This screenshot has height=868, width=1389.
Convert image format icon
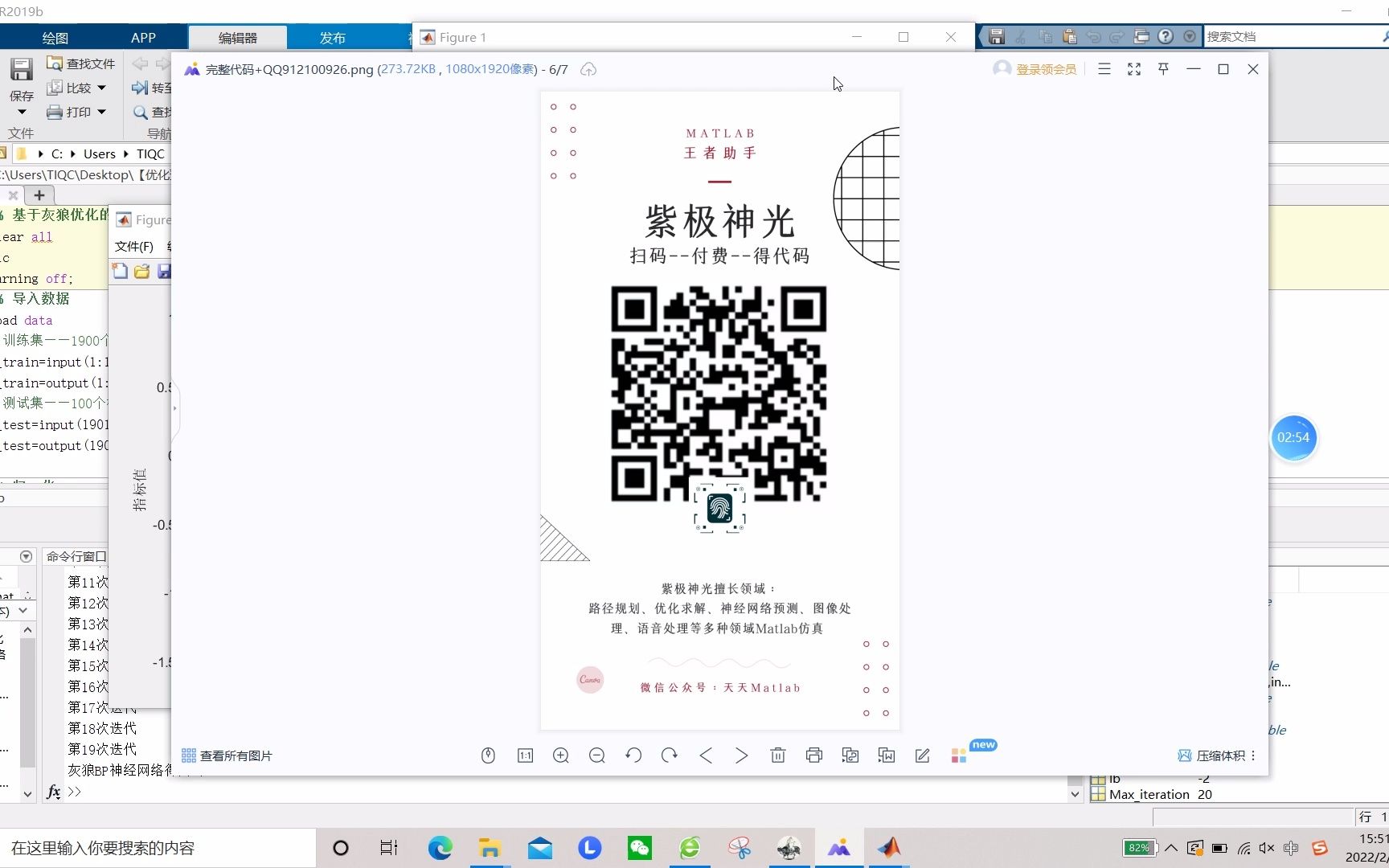[x=850, y=755]
